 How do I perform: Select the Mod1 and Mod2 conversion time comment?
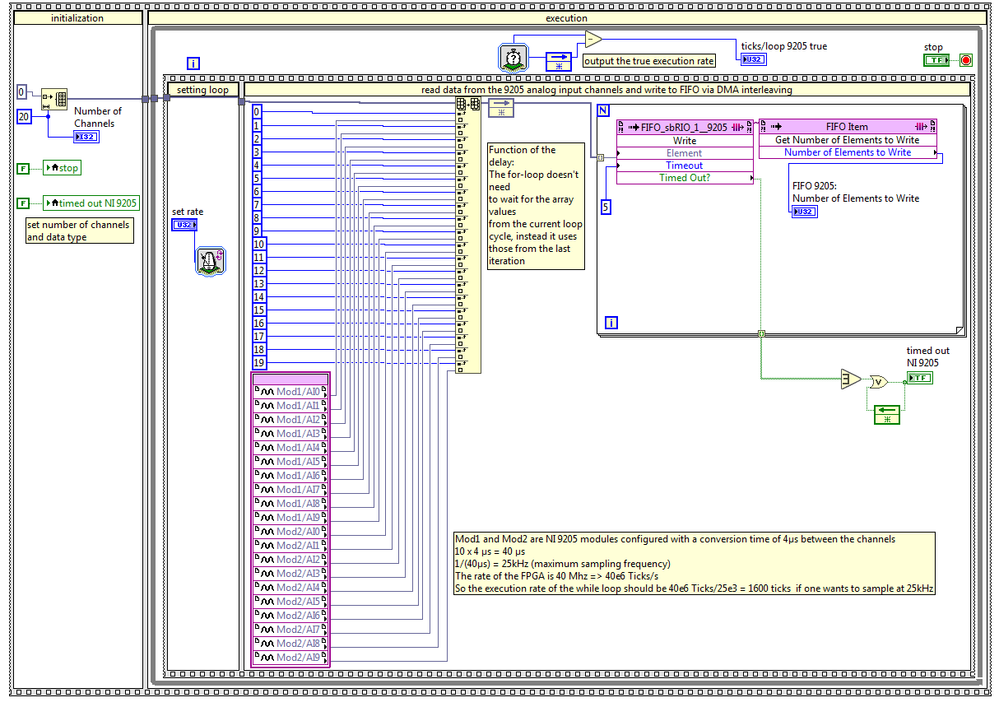(x=694, y=563)
